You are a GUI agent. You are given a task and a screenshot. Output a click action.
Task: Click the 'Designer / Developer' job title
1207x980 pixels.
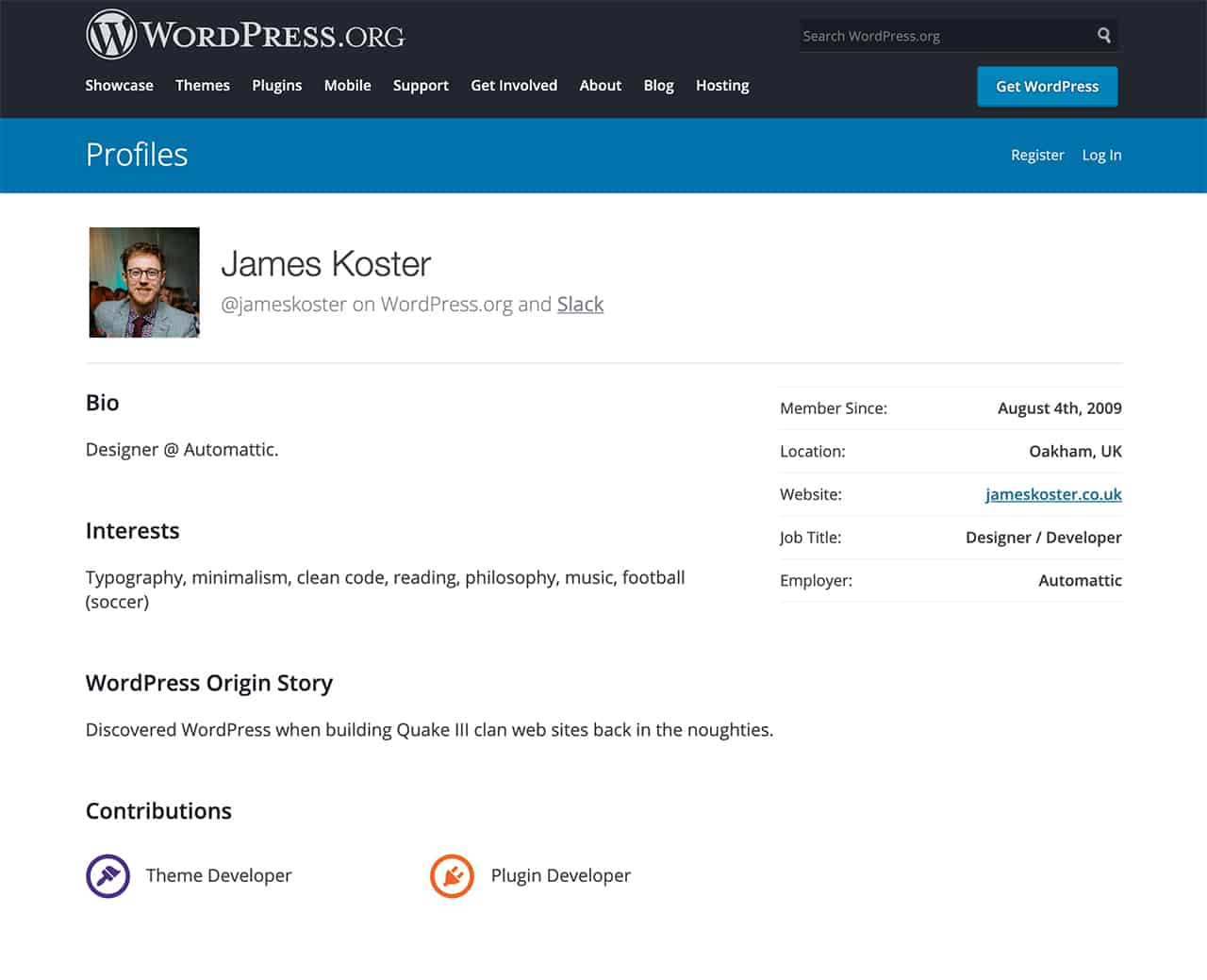coord(1044,538)
